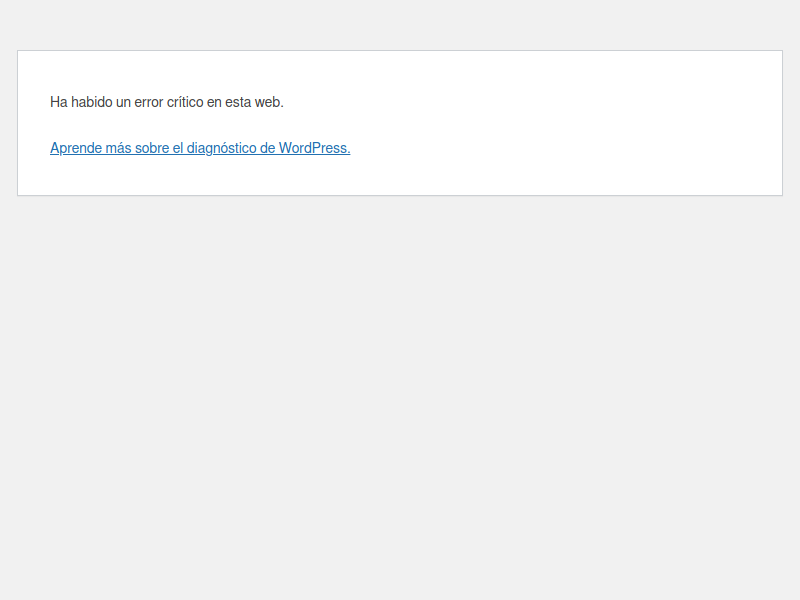800x600 pixels.
Task: Open the 'Aprende más sobre el diagnóstico de WordPress' link
Action: [x=200, y=148]
